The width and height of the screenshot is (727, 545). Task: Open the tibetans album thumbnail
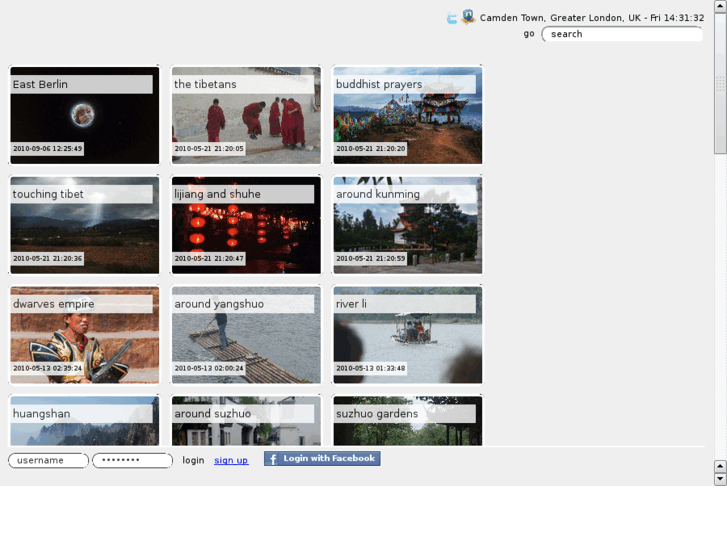pyautogui.click(x=246, y=116)
